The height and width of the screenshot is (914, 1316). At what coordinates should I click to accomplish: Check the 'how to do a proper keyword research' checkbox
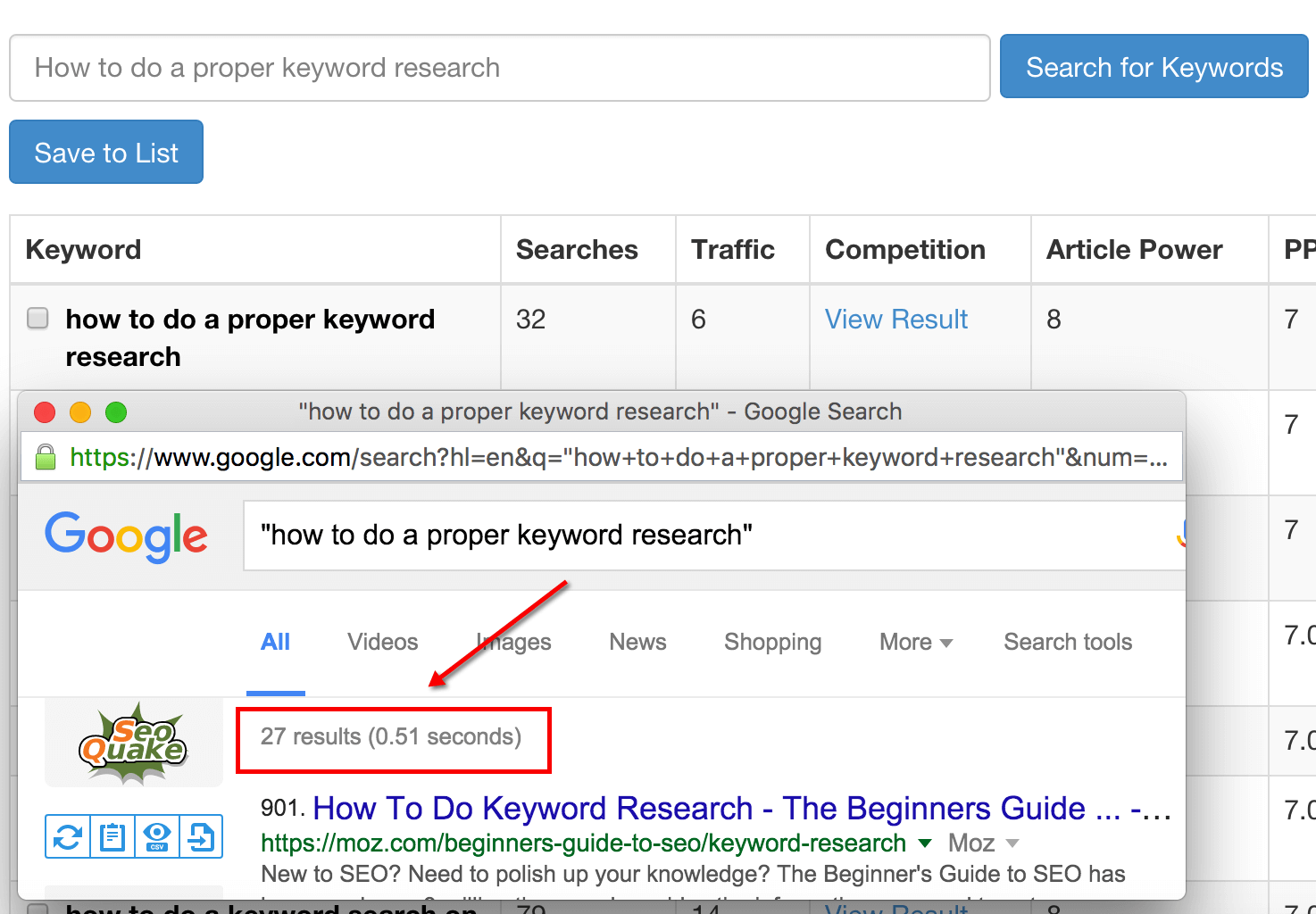coord(37,318)
